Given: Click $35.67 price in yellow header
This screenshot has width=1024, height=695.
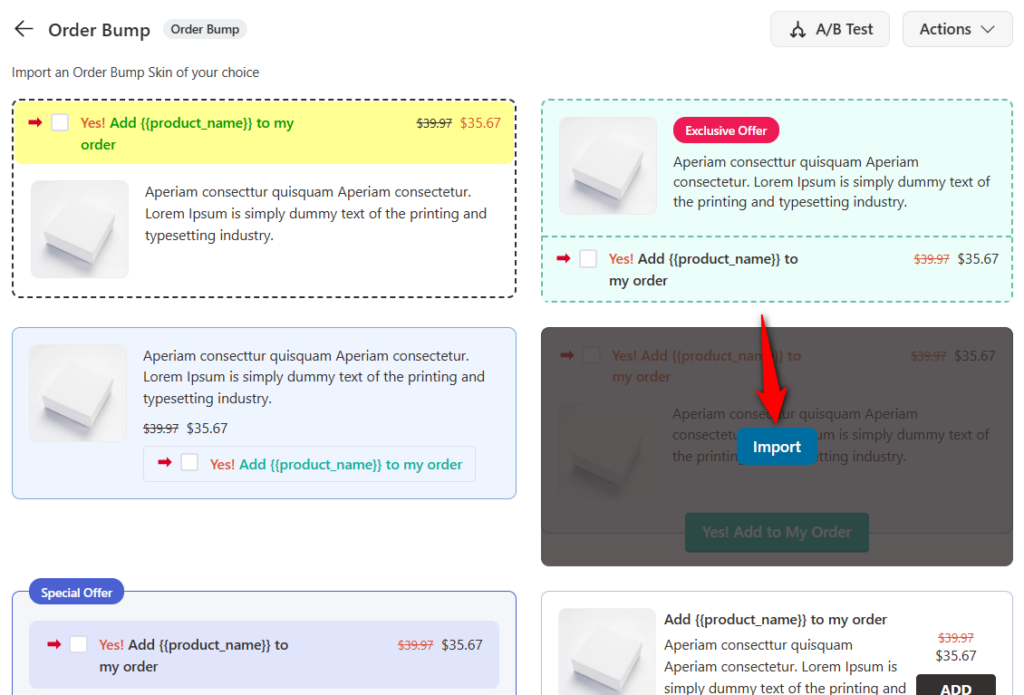Looking at the screenshot, I should [x=480, y=123].
